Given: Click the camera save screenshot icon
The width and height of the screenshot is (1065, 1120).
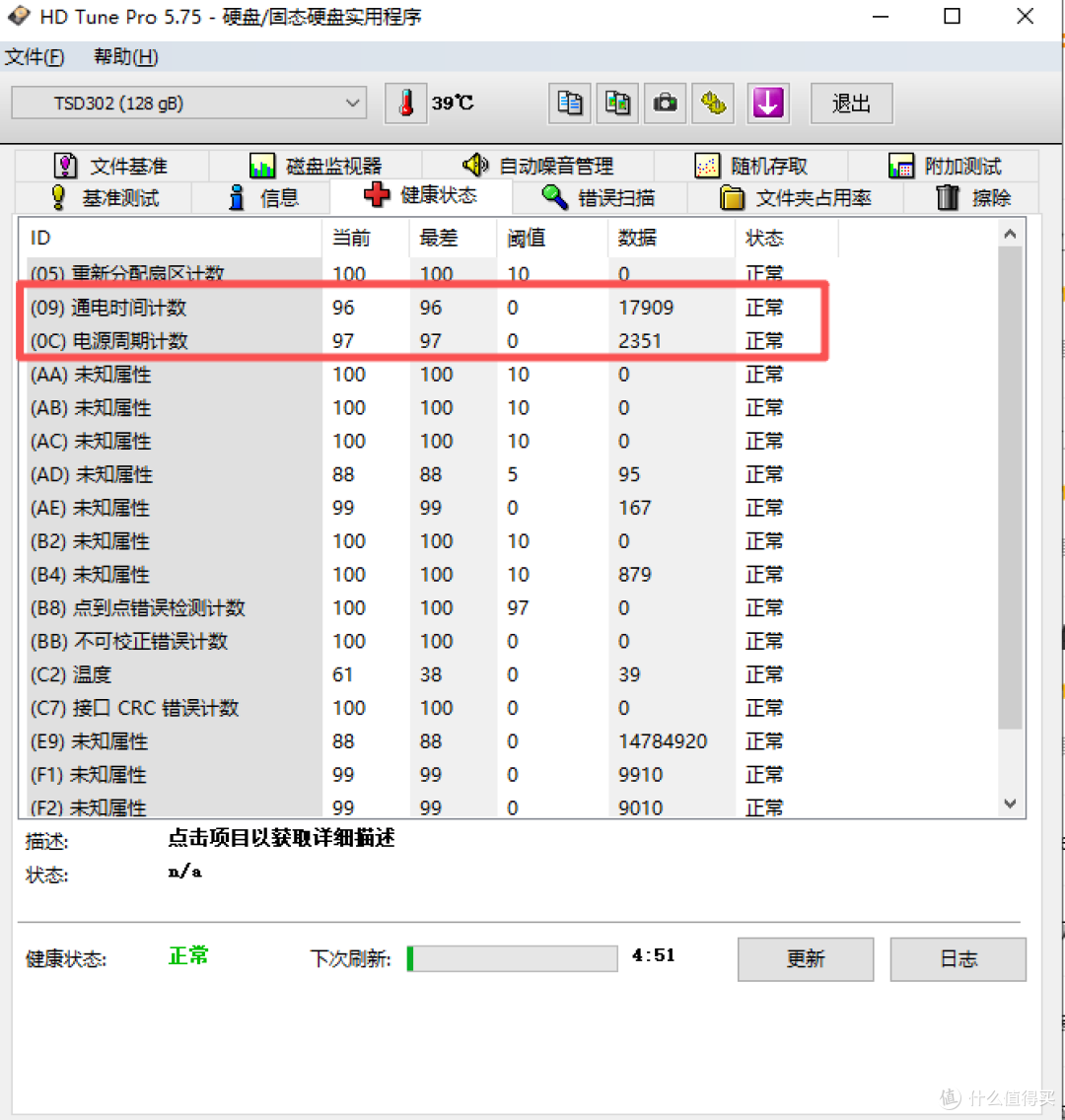Looking at the screenshot, I should (665, 104).
